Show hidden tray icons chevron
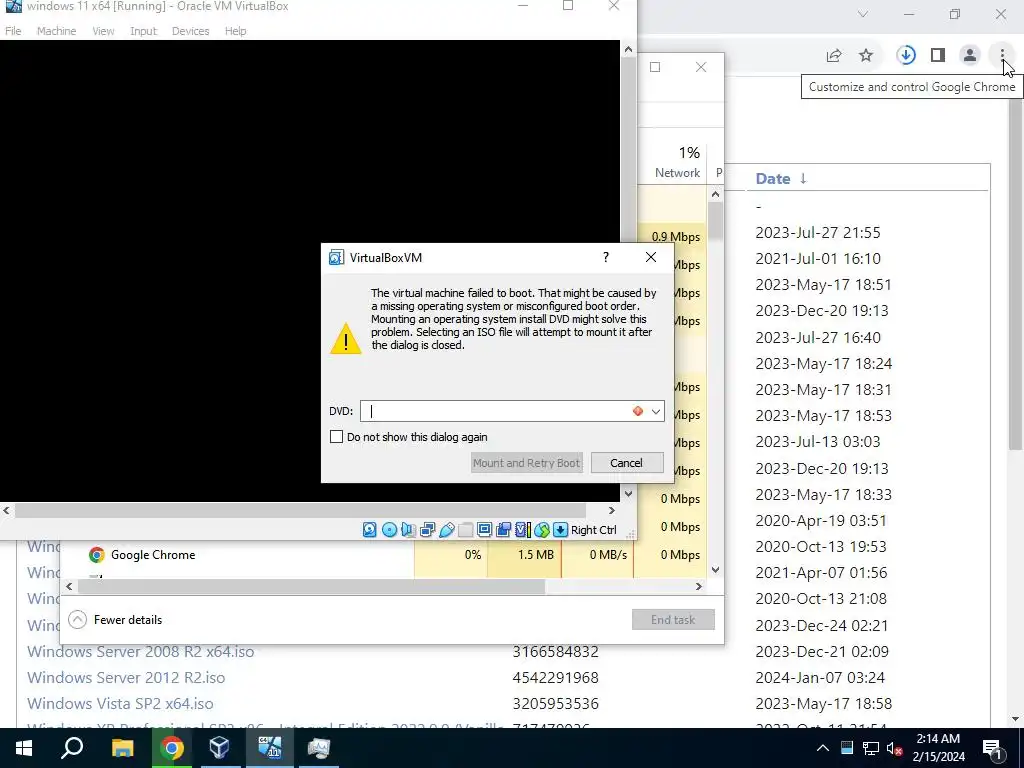The image size is (1024, 768). 823,748
